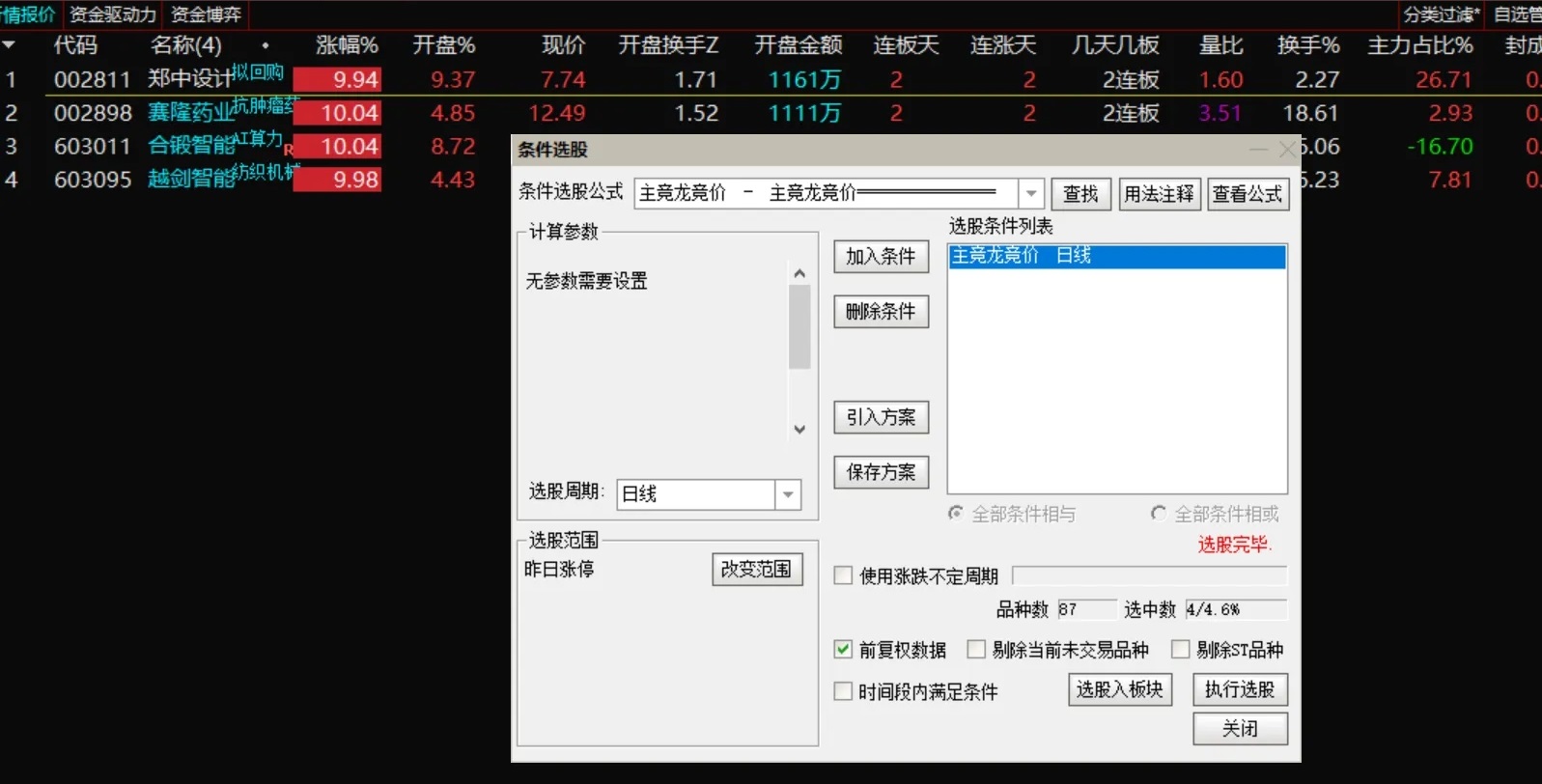
Task: Click the 执行选股 button
Action: (1240, 689)
